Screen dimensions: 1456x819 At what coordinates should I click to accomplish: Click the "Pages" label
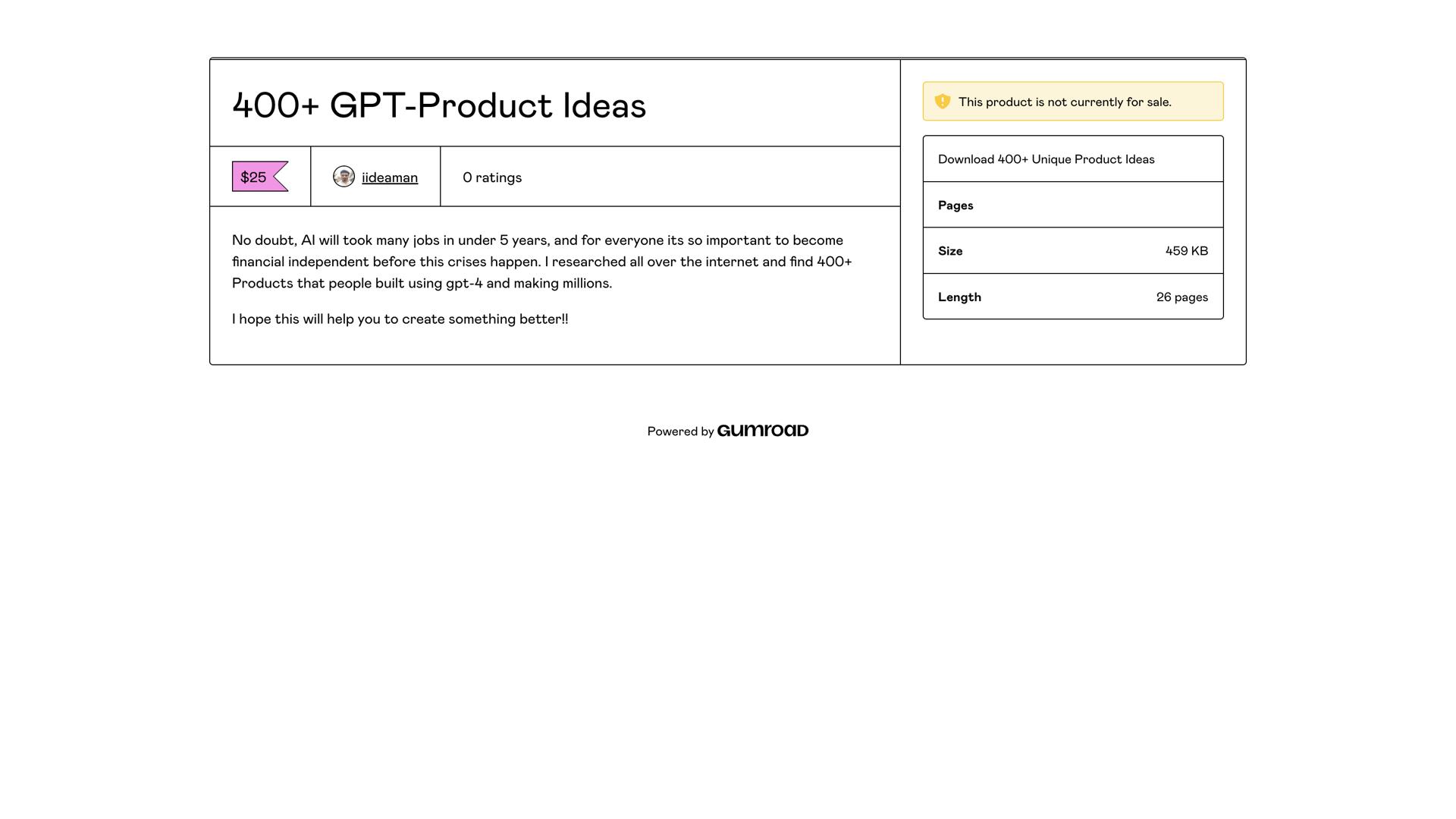click(955, 206)
